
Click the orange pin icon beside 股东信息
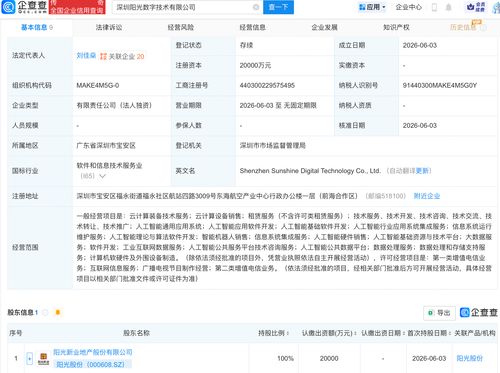click(x=58, y=312)
